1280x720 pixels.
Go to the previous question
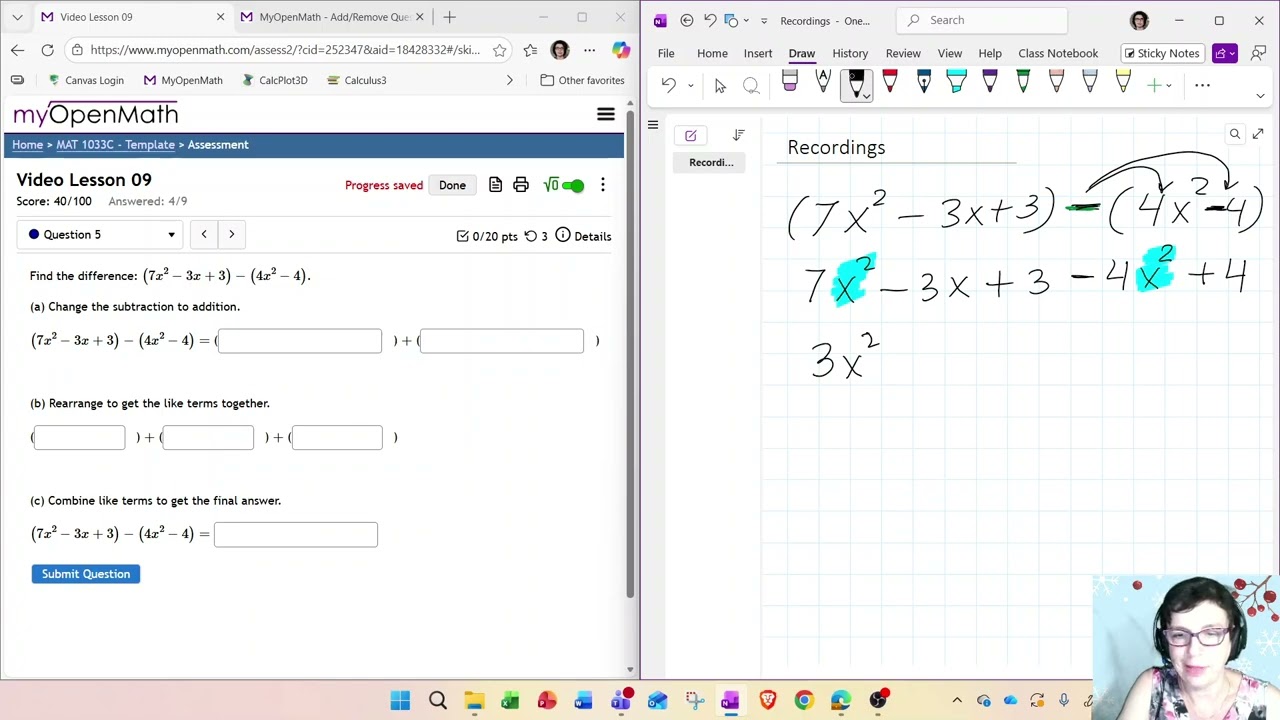point(204,234)
